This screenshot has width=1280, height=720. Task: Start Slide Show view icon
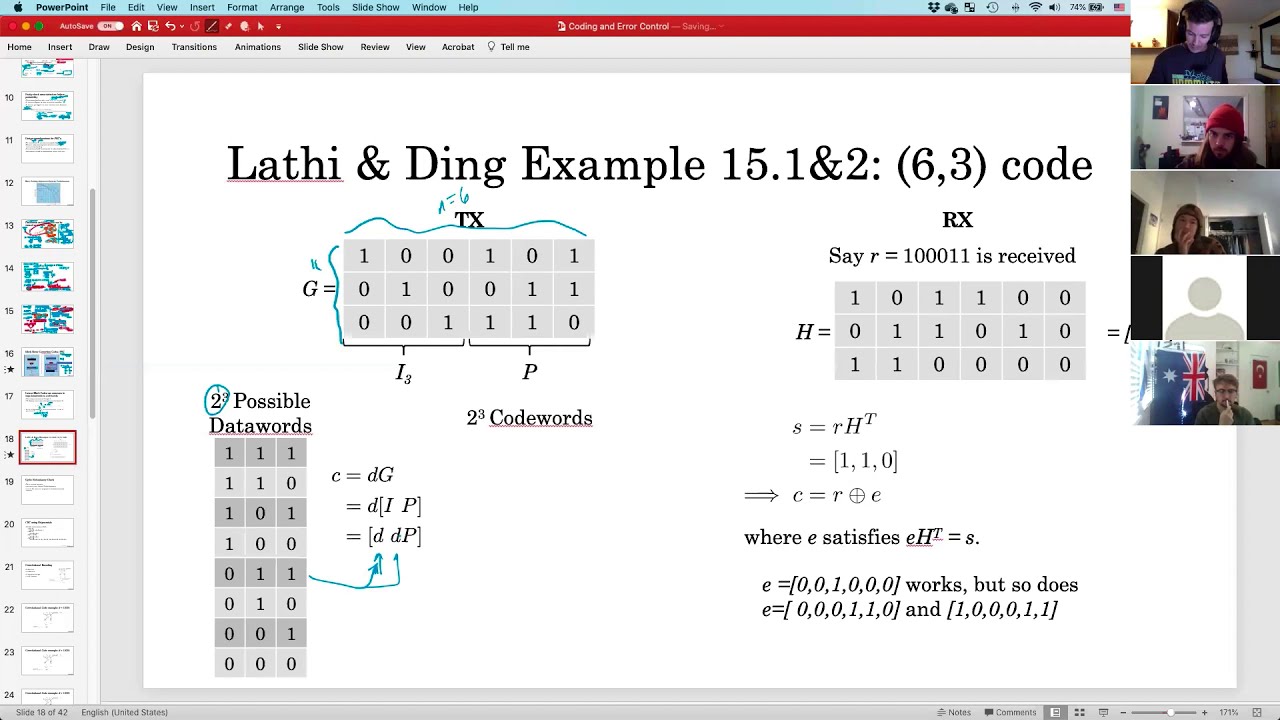tap(1103, 712)
